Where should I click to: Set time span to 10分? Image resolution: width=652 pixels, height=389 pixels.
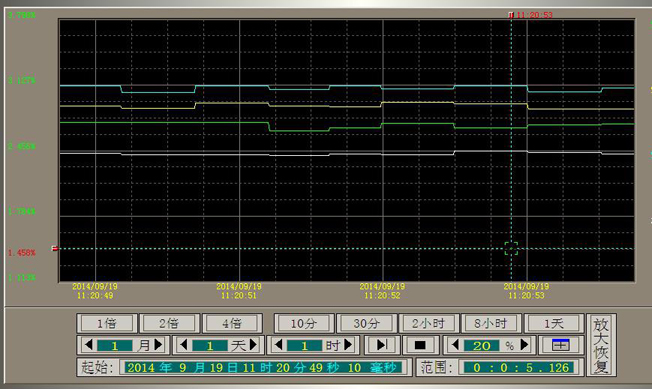point(304,323)
